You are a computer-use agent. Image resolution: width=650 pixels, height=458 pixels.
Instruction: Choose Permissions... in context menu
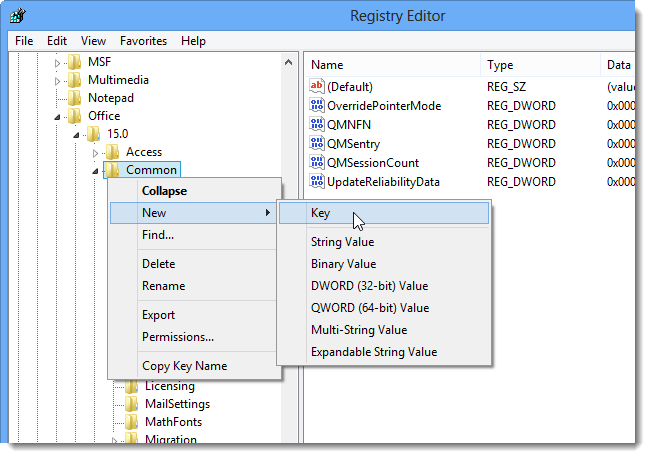pyautogui.click(x=178, y=337)
